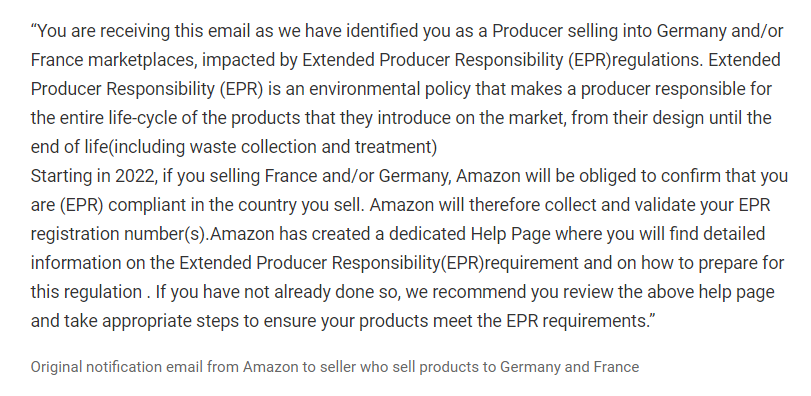Click the word "Amazon" in the caption
This screenshot has height=396, width=811.
[x=271, y=367]
